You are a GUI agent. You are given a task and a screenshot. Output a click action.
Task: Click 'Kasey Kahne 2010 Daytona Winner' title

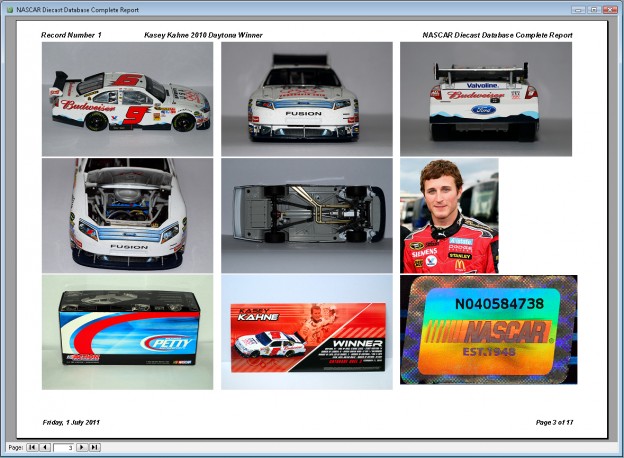pos(203,35)
